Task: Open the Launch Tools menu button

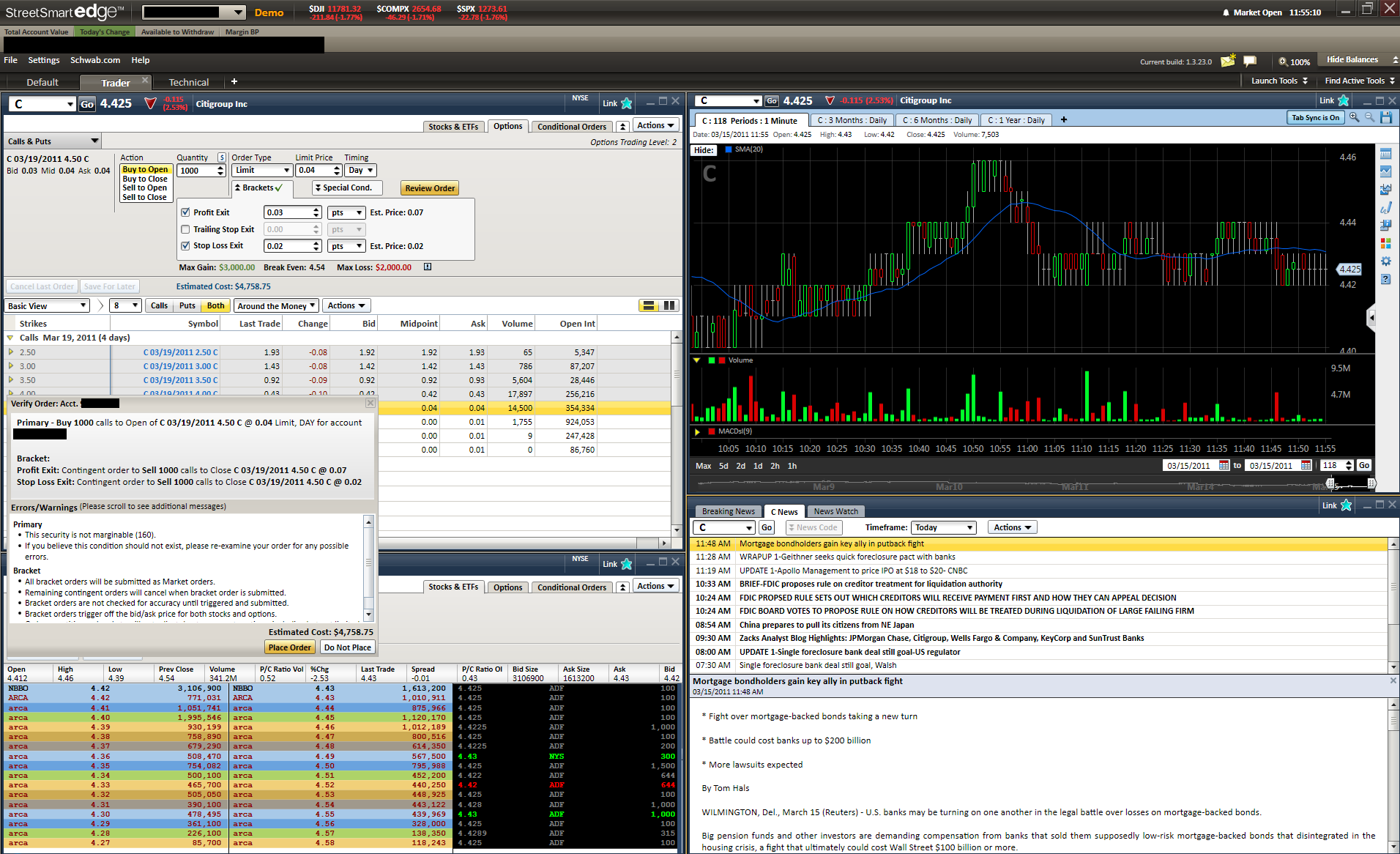Action: point(1279,81)
